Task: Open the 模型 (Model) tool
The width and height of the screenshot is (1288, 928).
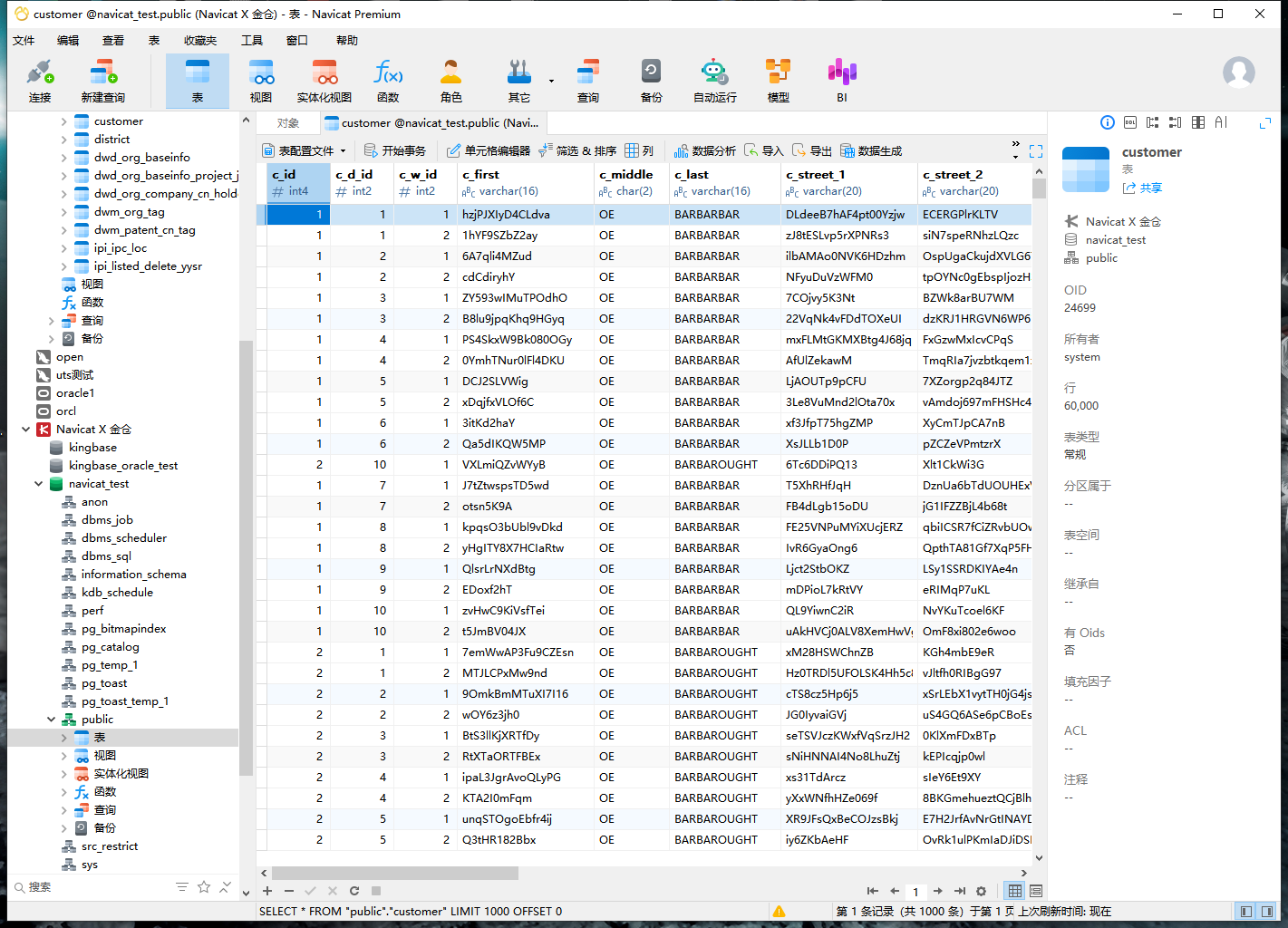Action: pyautogui.click(x=779, y=81)
